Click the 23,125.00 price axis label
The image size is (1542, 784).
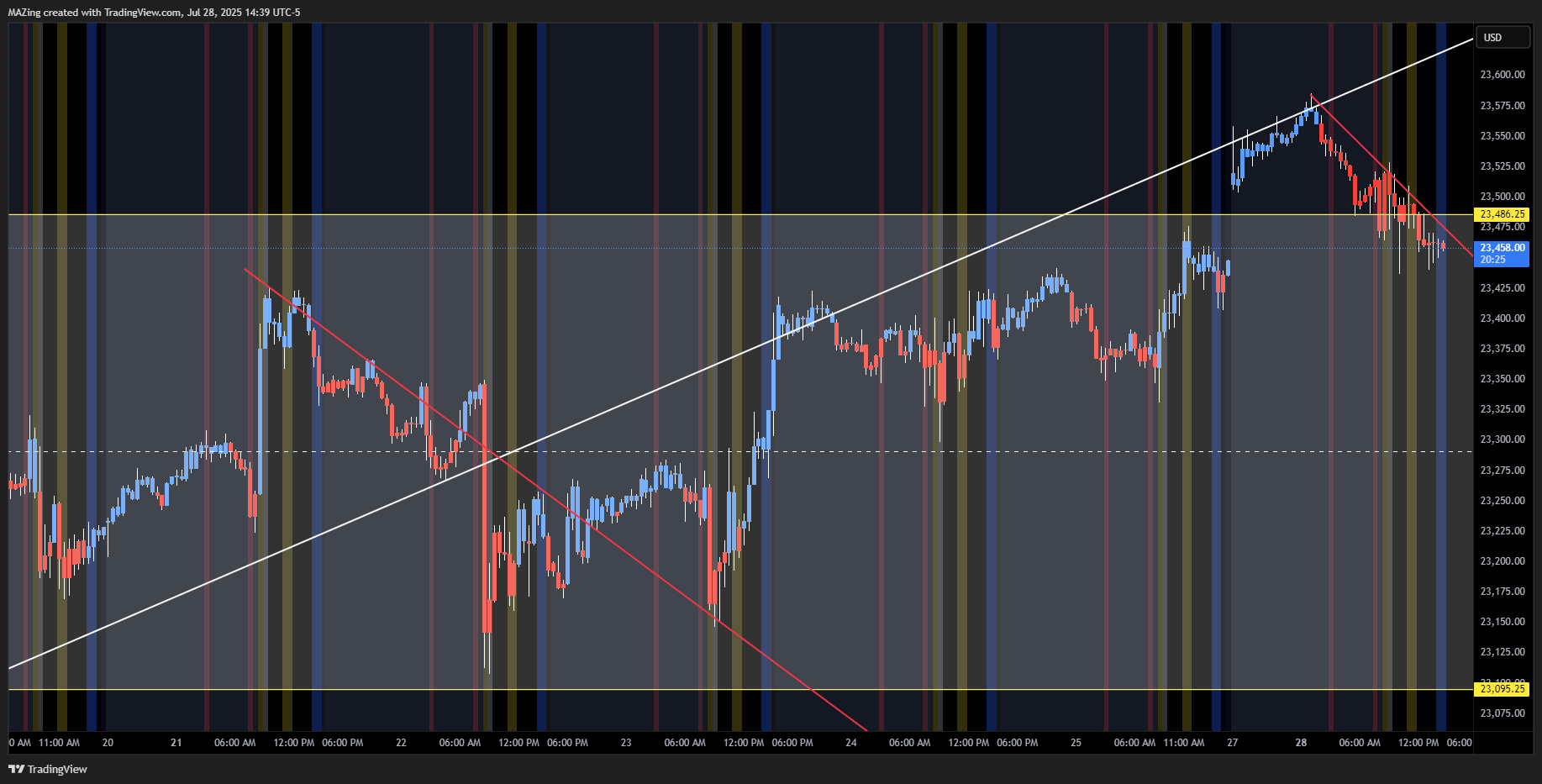(x=1503, y=652)
